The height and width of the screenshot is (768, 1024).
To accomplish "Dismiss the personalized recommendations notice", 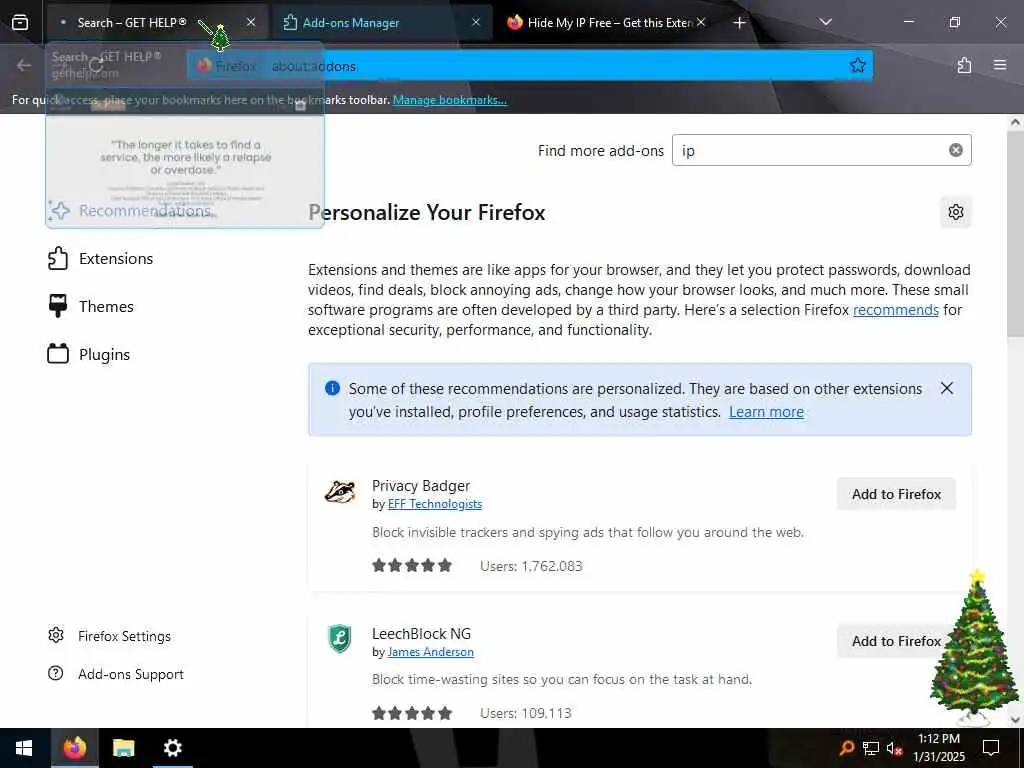I will click(947, 389).
